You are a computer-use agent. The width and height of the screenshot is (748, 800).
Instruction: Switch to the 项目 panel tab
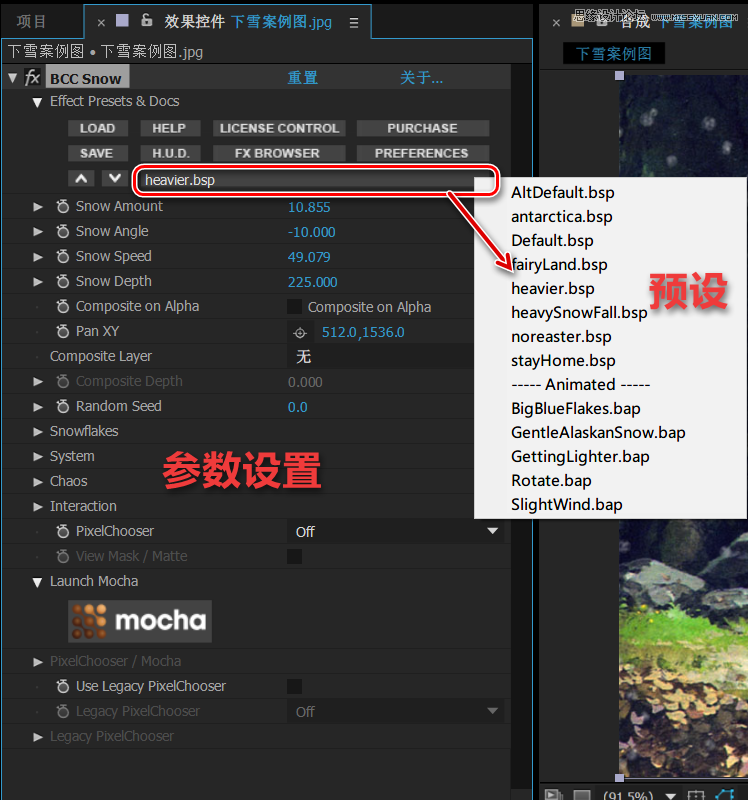(x=32, y=21)
